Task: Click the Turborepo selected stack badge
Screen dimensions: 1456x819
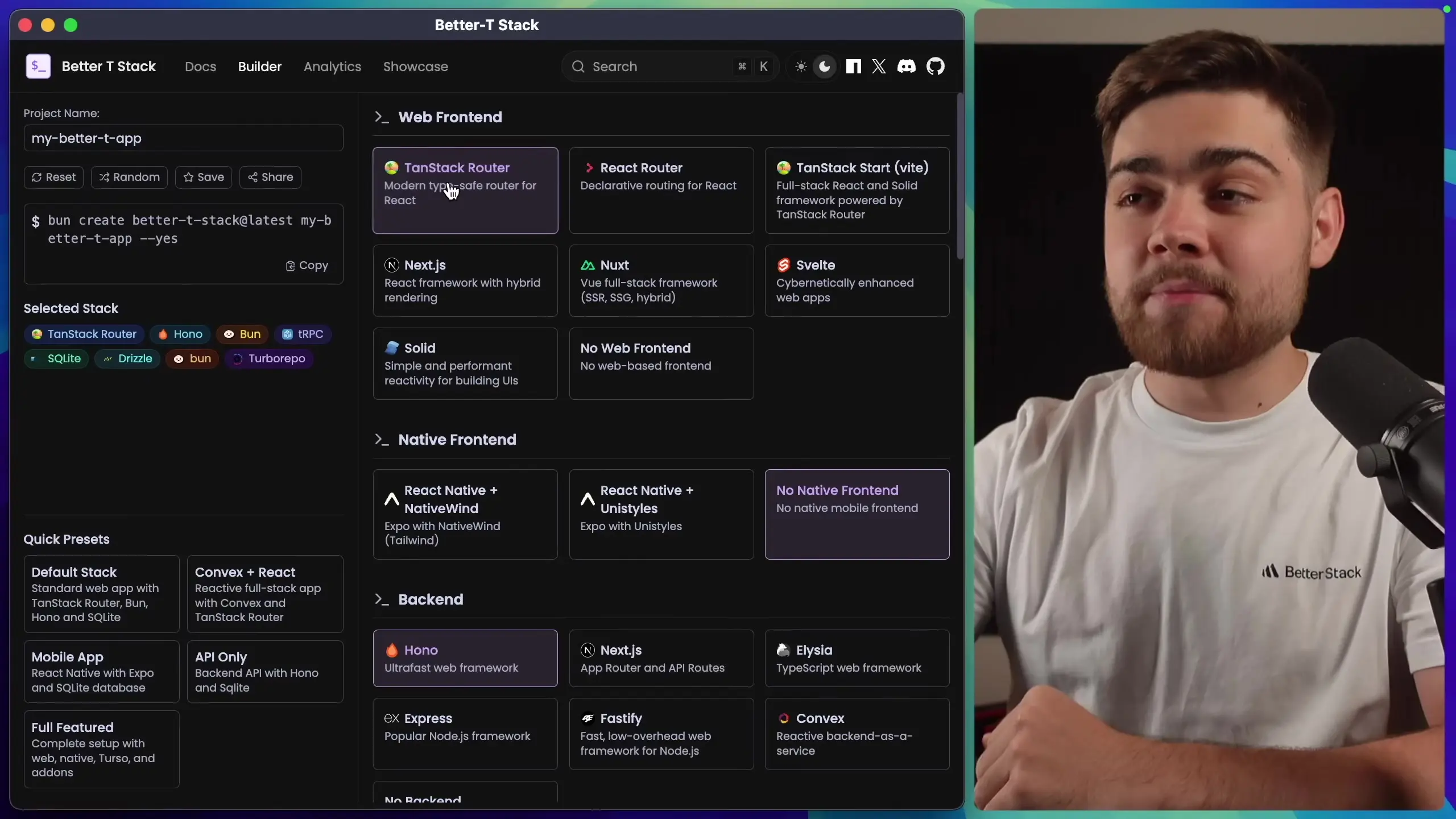Action: pyautogui.click(x=269, y=359)
